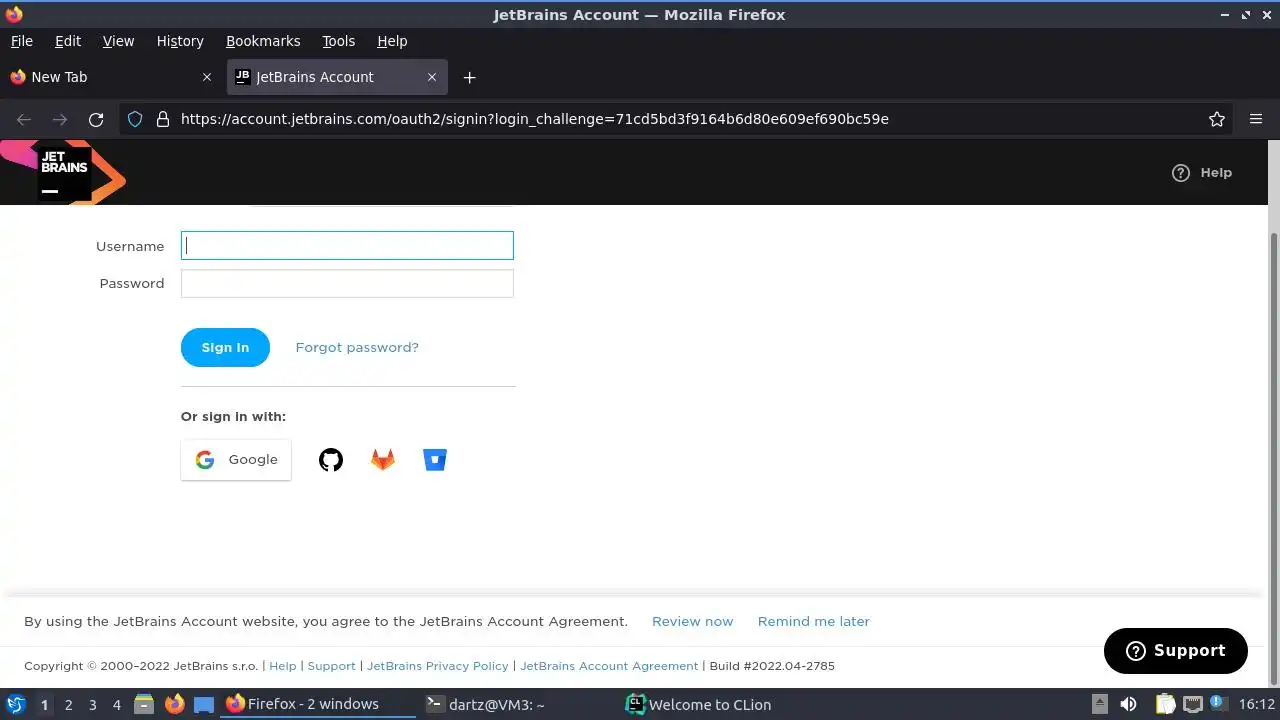Open the Help menu in menu bar
This screenshot has height=720, width=1280.
click(x=392, y=41)
